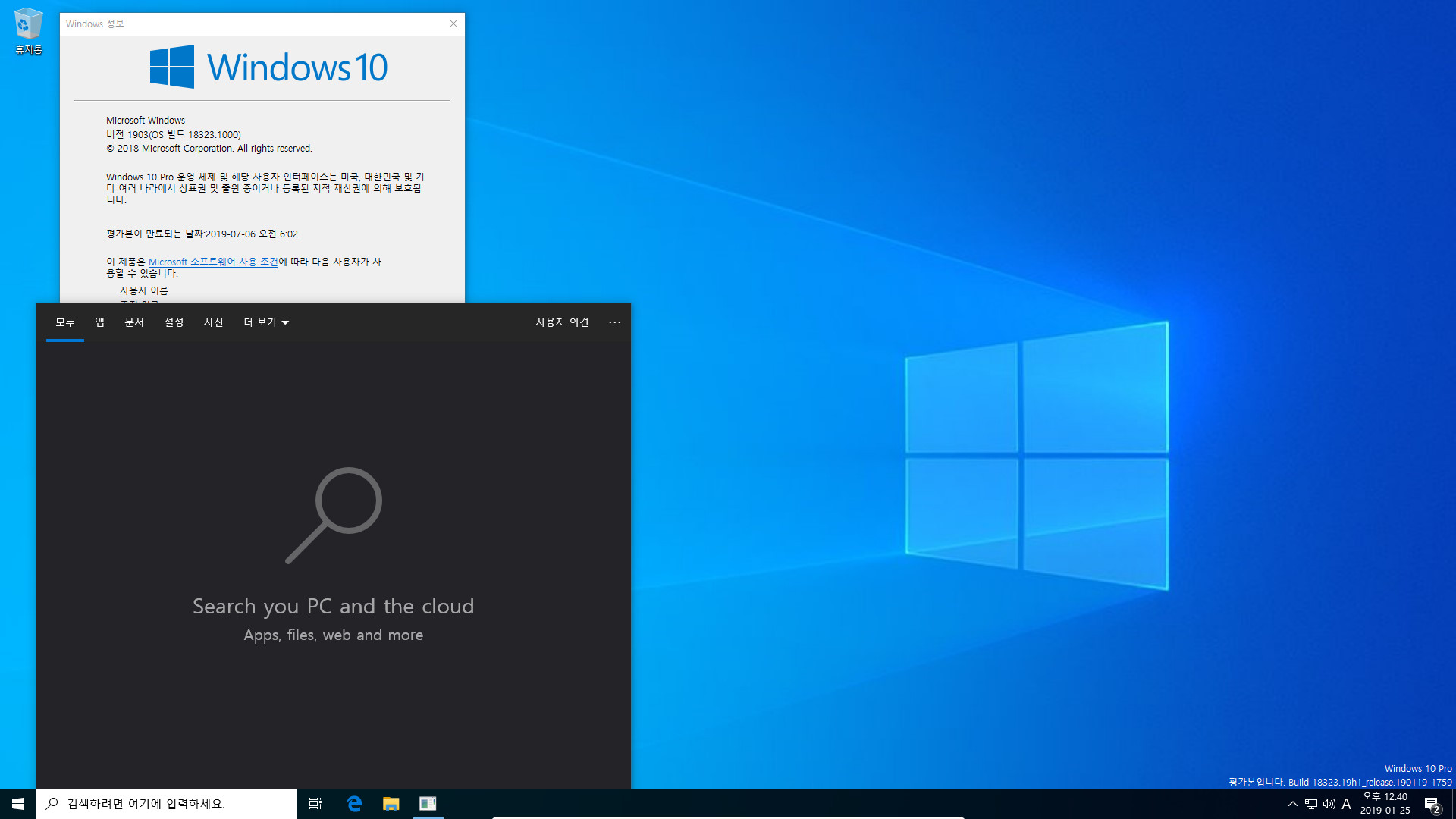Expand the 더 보기 dropdown

266,322
